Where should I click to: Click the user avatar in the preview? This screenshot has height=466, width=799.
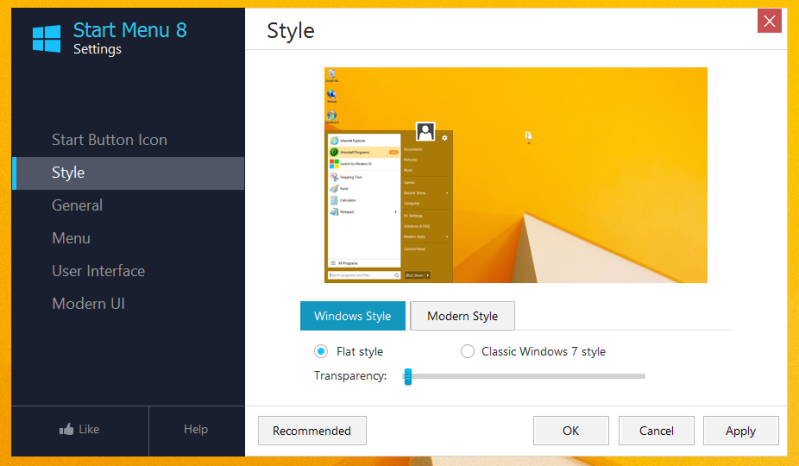pos(425,132)
